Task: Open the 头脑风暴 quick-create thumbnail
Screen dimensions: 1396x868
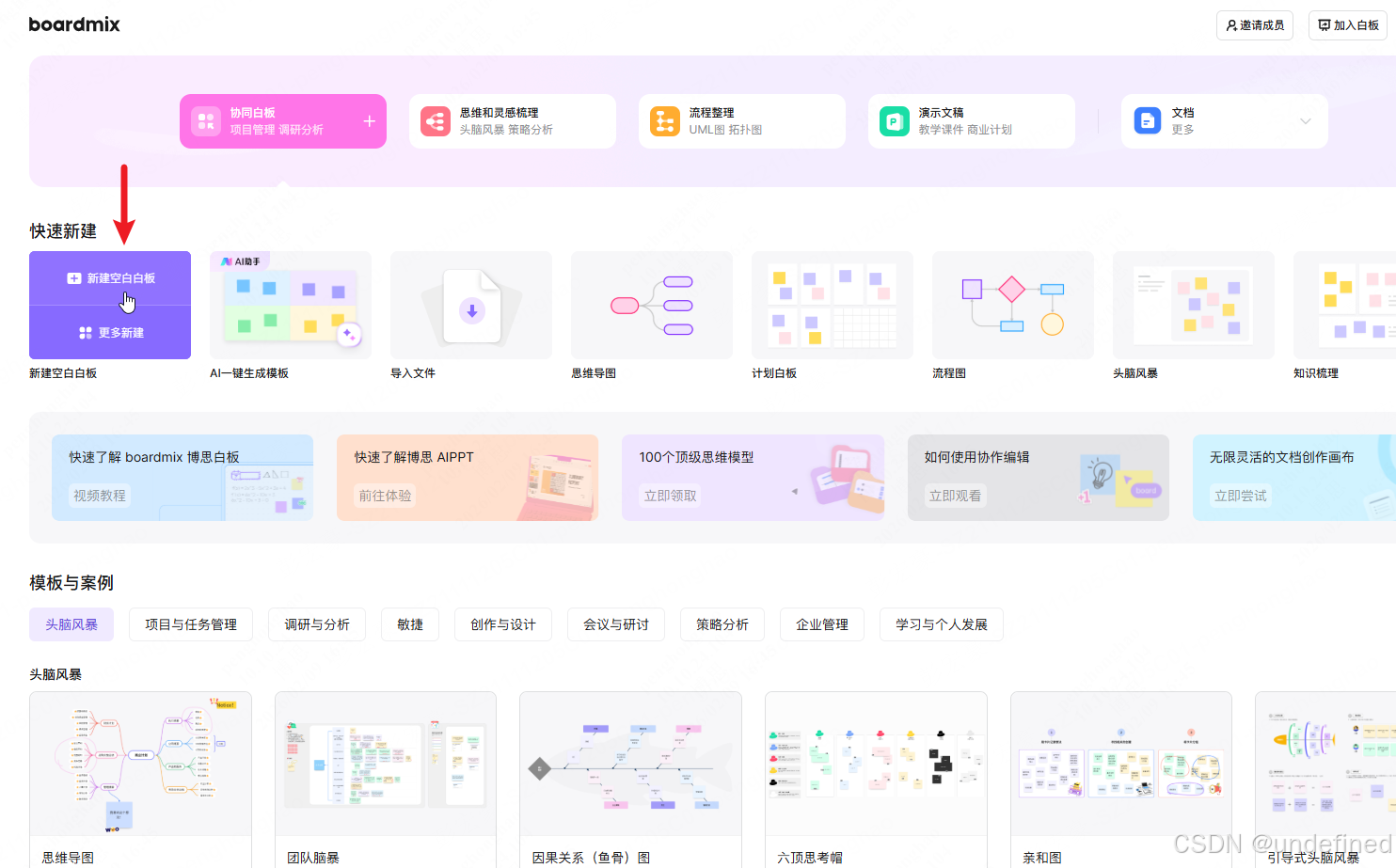Action: click(1194, 305)
